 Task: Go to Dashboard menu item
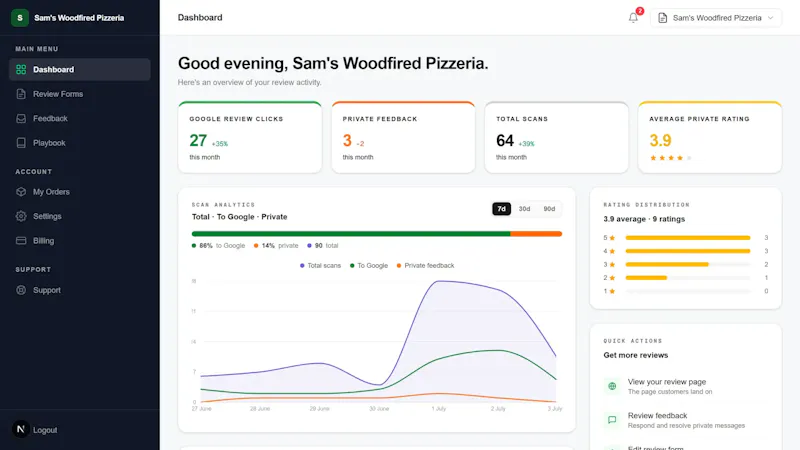[x=80, y=69]
